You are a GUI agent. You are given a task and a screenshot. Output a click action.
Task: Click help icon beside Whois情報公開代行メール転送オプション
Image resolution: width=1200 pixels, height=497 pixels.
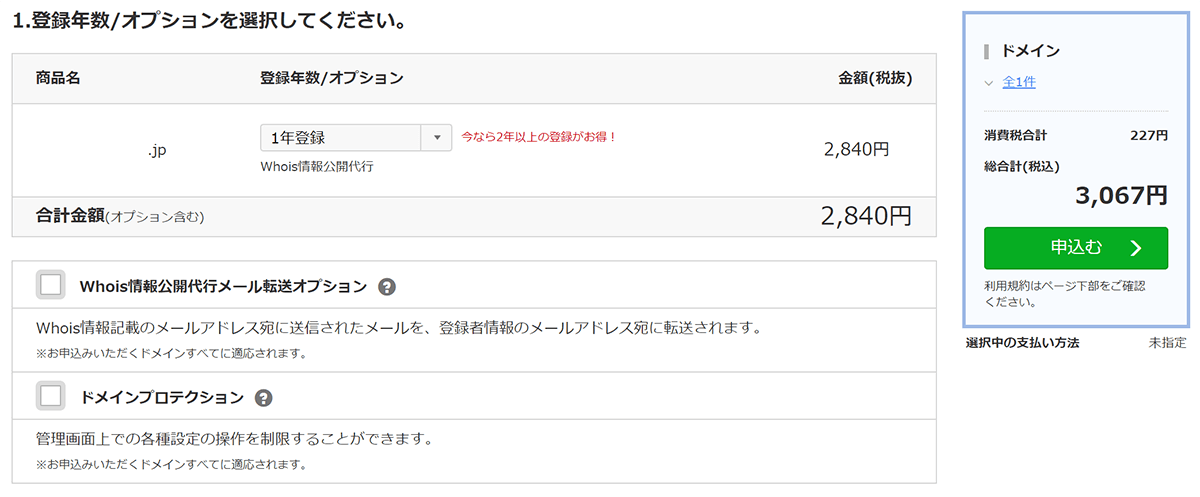(388, 287)
